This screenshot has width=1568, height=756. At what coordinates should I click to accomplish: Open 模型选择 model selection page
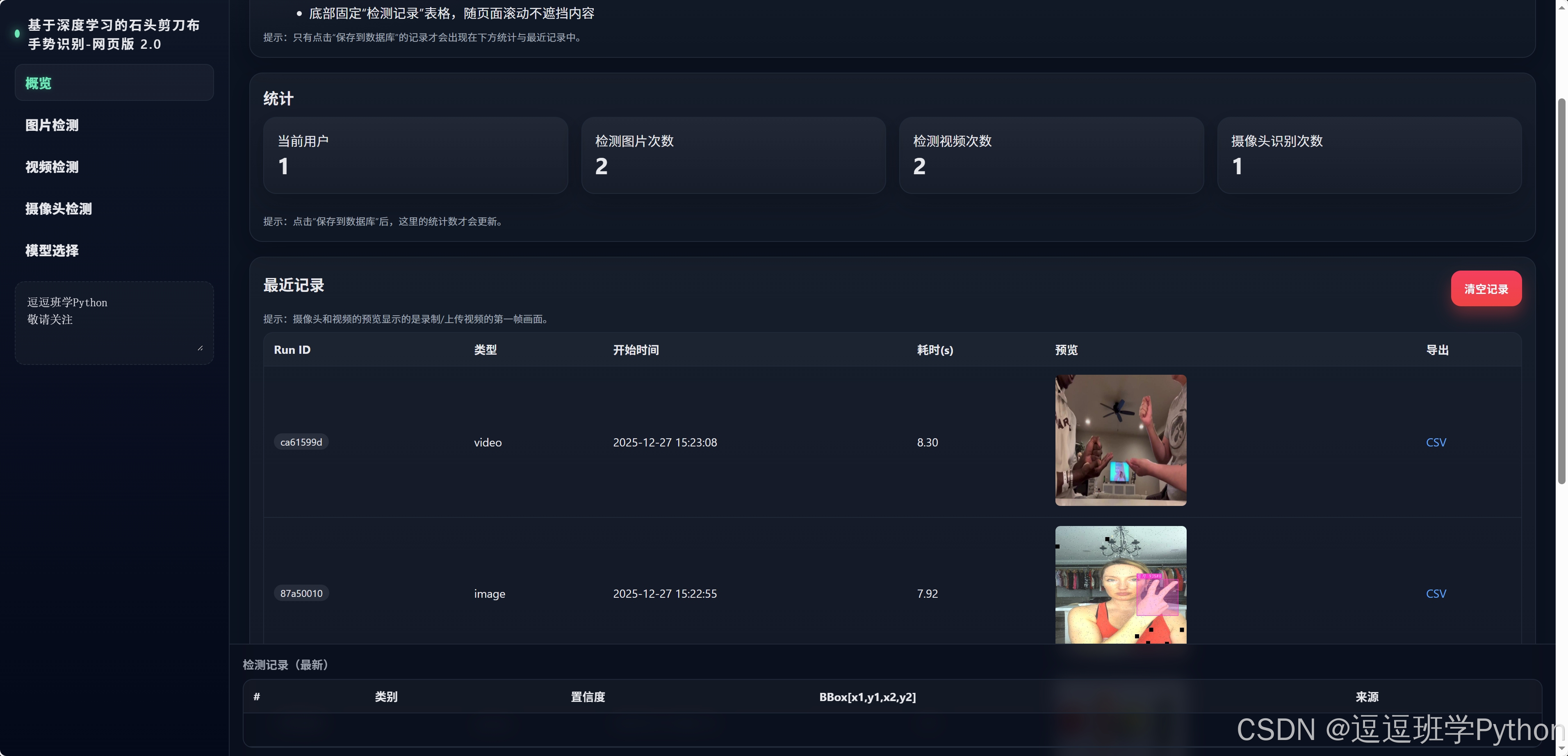(x=52, y=251)
